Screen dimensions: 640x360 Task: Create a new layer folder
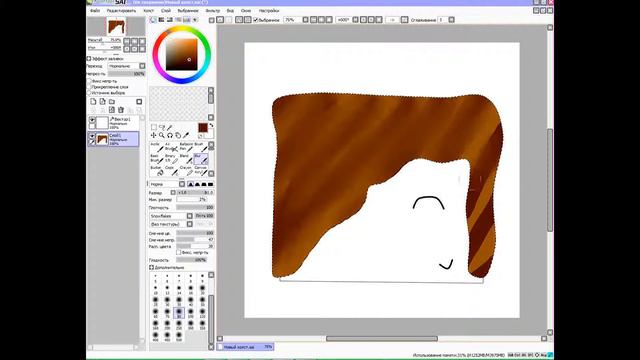(112, 102)
